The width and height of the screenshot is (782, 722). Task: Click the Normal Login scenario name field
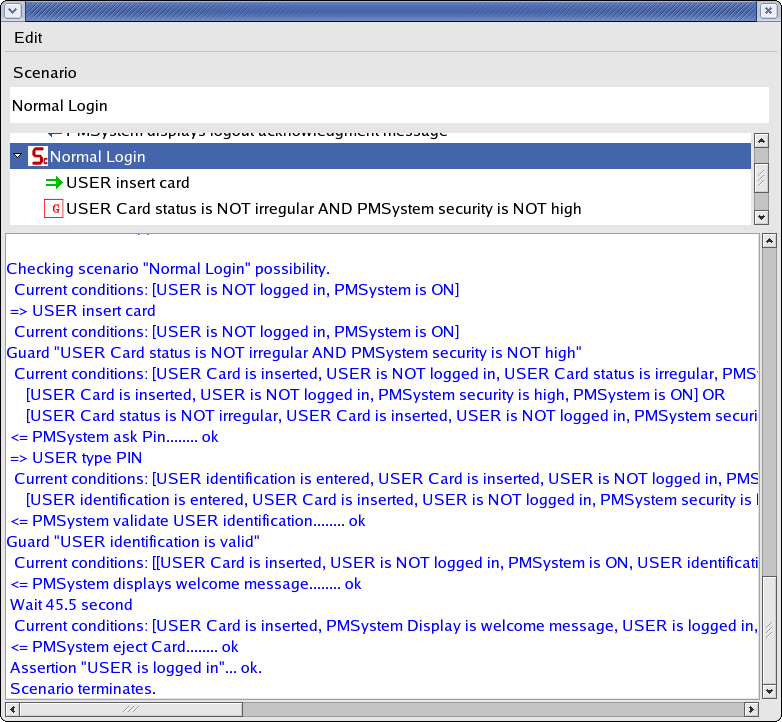(388, 106)
